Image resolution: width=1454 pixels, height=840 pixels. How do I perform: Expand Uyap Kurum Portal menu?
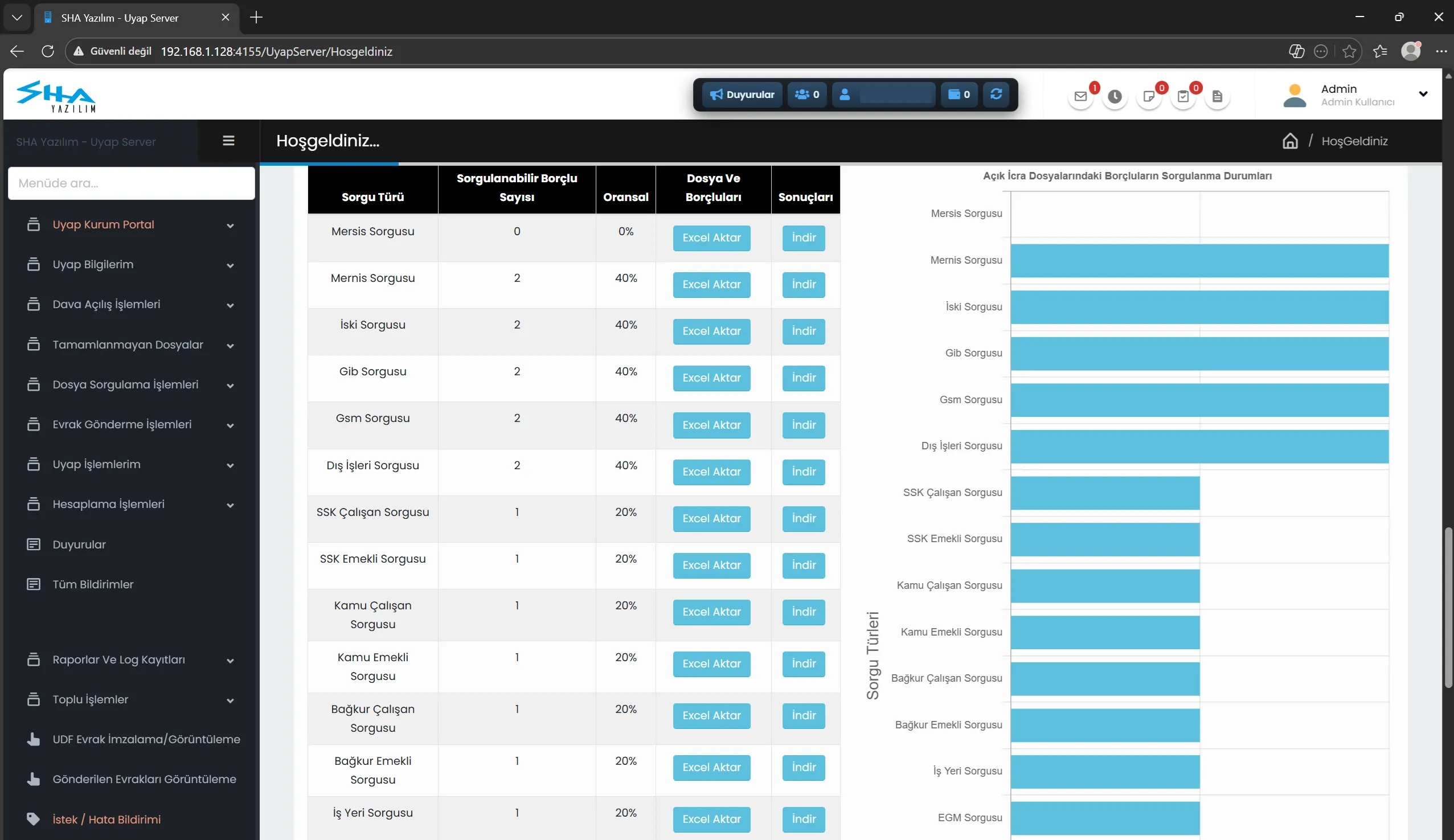pos(131,224)
